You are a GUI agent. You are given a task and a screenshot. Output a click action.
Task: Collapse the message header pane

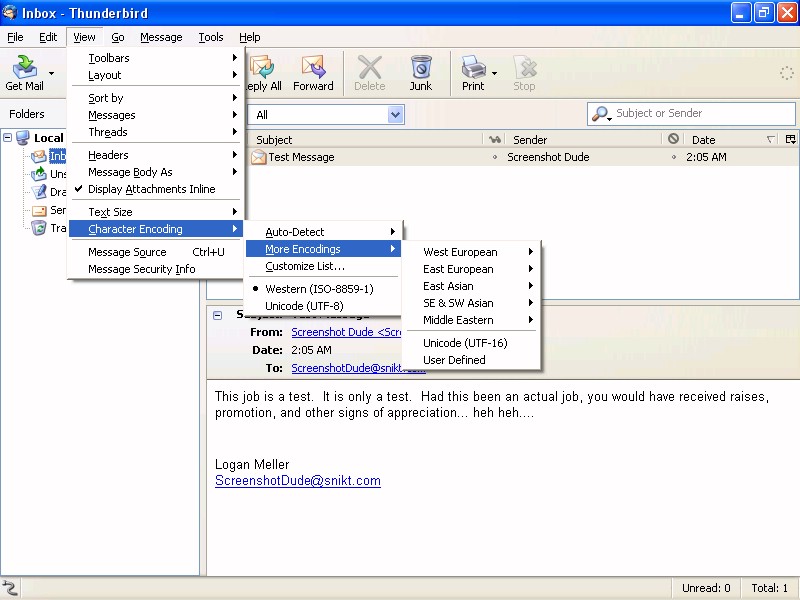[217, 315]
